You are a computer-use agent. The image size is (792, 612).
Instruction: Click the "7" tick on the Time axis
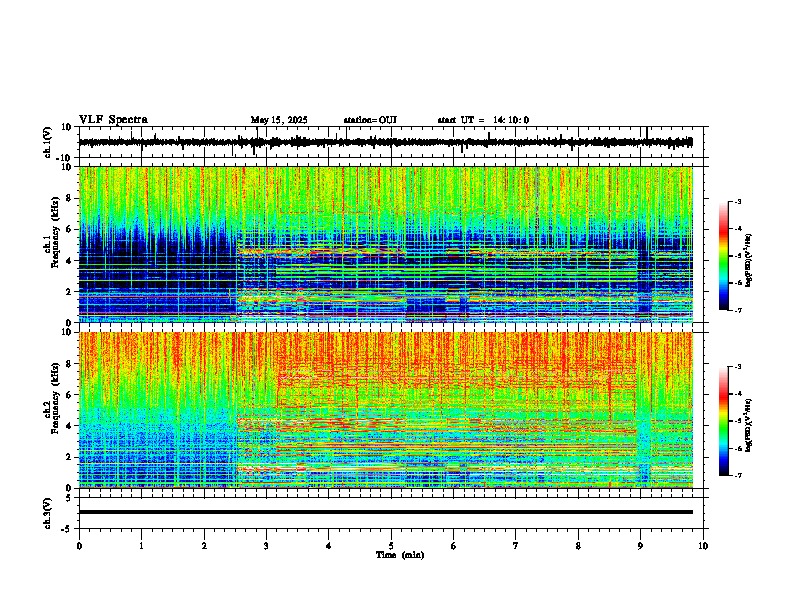[516, 546]
